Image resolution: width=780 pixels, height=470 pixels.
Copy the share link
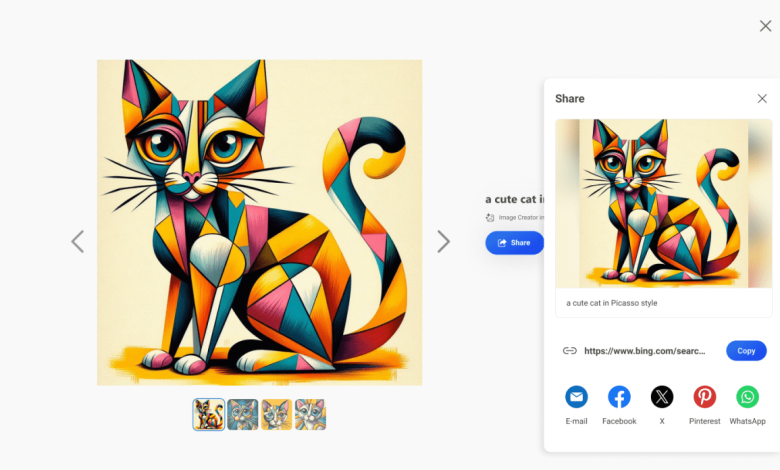(x=746, y=351)
